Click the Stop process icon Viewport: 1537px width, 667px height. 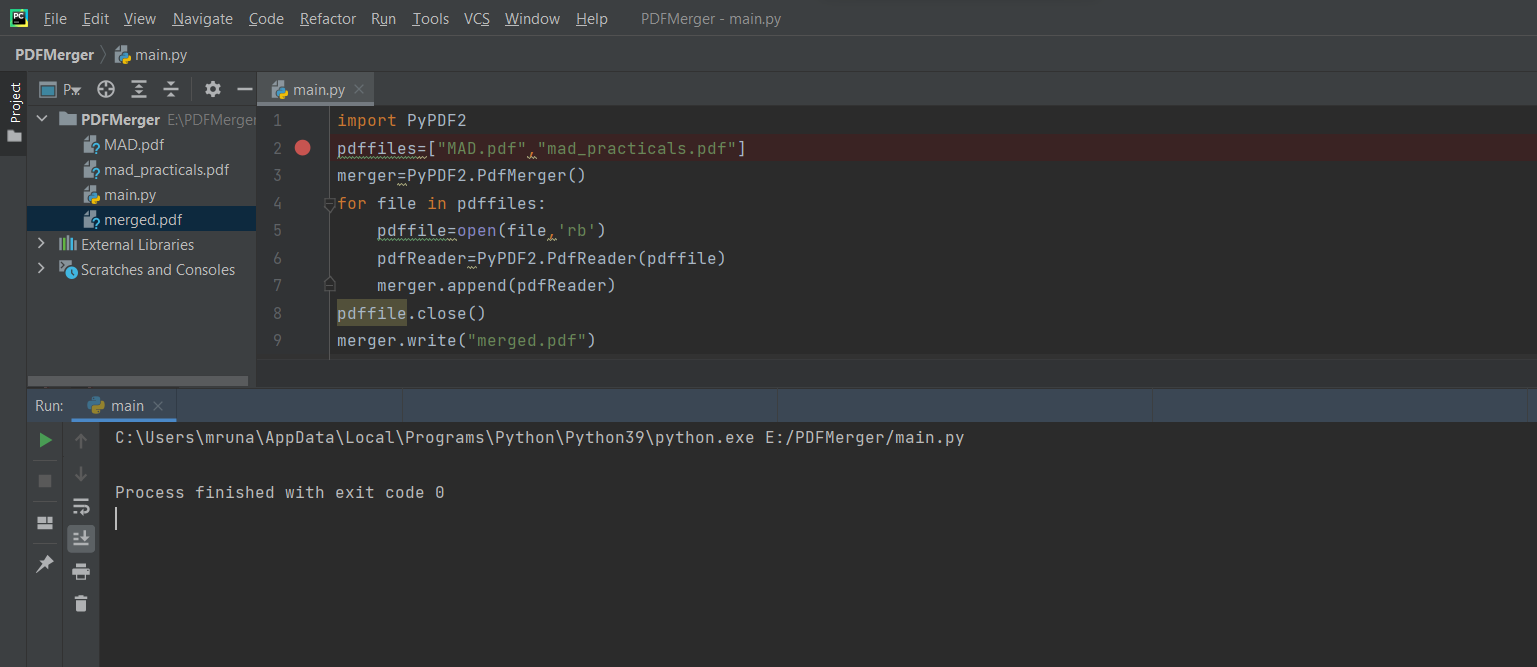tap(45, 481)
